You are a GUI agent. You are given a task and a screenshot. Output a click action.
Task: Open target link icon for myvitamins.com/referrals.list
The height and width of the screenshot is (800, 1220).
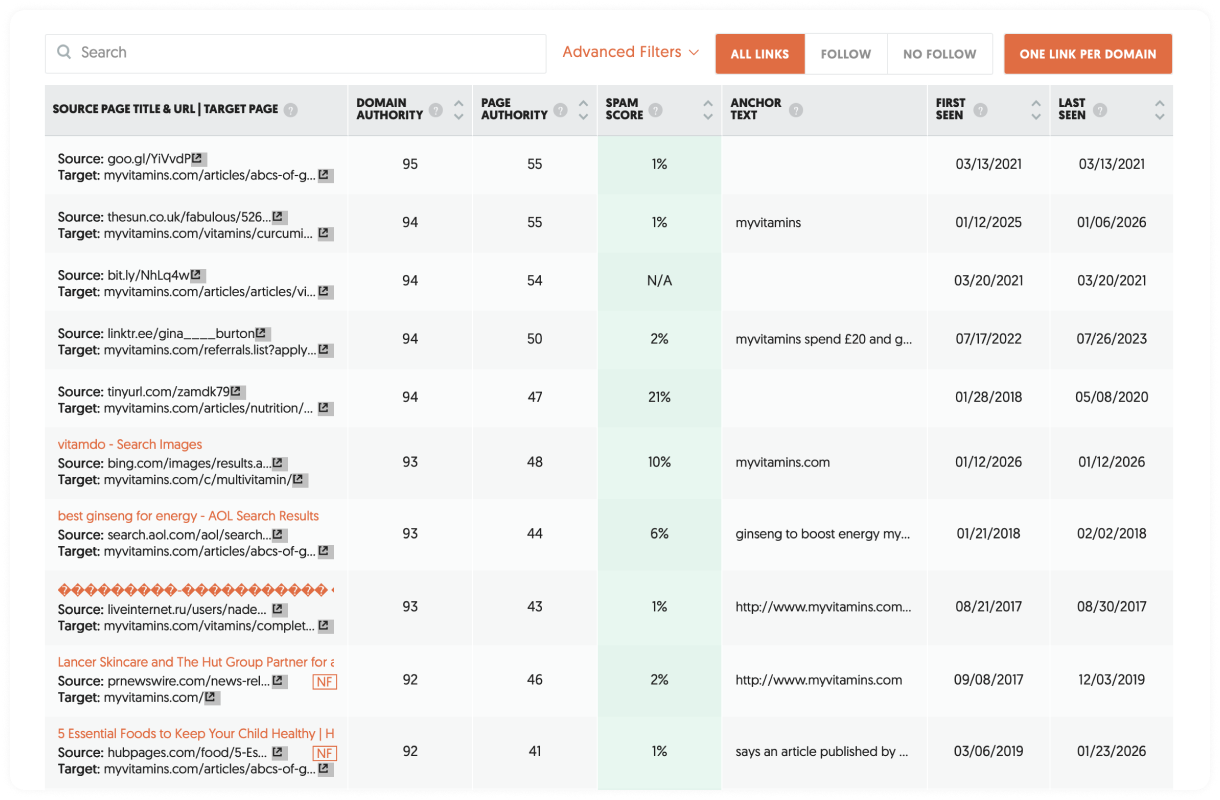pyautogui.click(x=325, y=350)
